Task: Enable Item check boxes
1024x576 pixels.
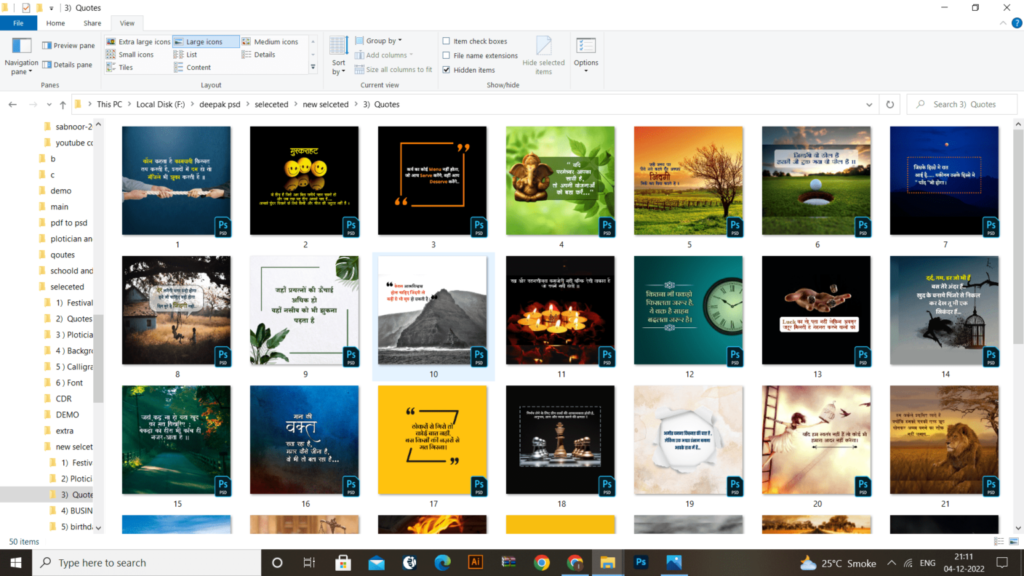Action: click(446, 41)
